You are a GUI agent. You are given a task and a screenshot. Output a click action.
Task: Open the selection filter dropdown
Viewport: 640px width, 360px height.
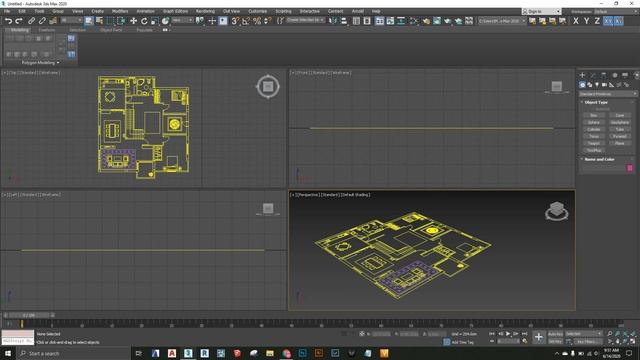(71, 20)
